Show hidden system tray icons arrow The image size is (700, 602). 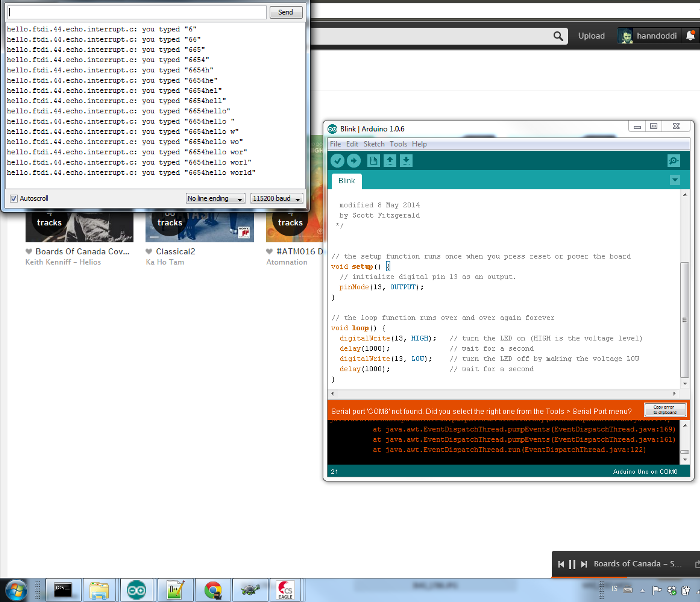pos(642,590)
